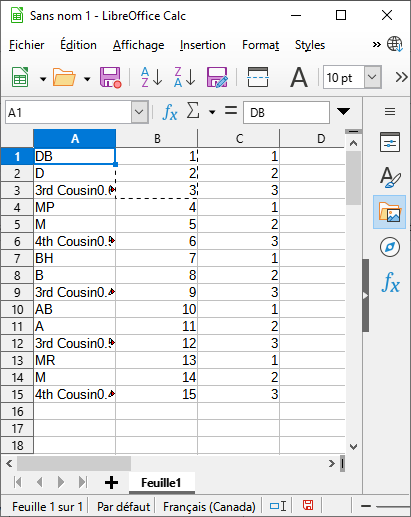This screenshot has width=411, height=517.
Task: Click the unsaved document status icon
Action: point(308,505)
